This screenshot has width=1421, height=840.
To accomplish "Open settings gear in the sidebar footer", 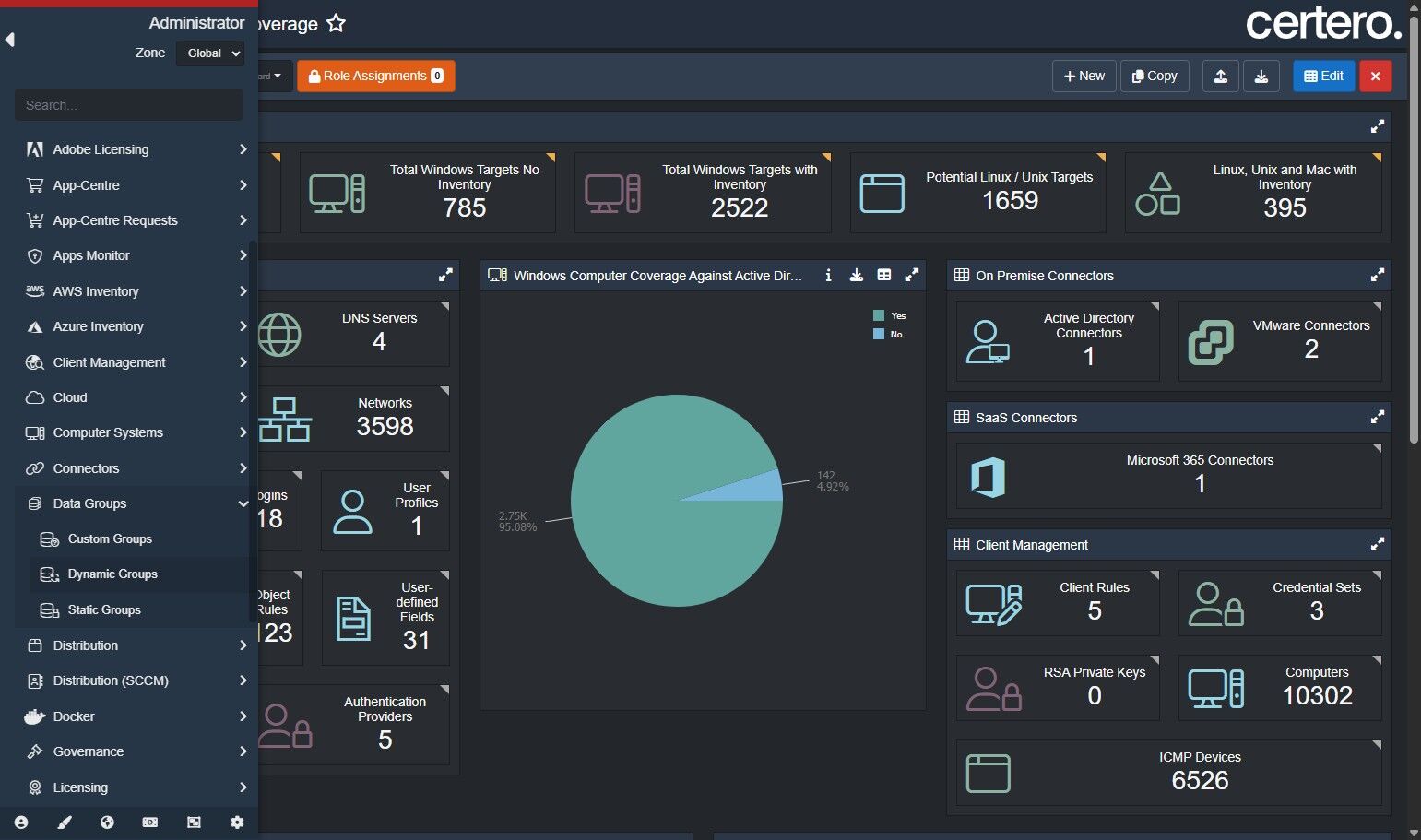I will point(237,822).
